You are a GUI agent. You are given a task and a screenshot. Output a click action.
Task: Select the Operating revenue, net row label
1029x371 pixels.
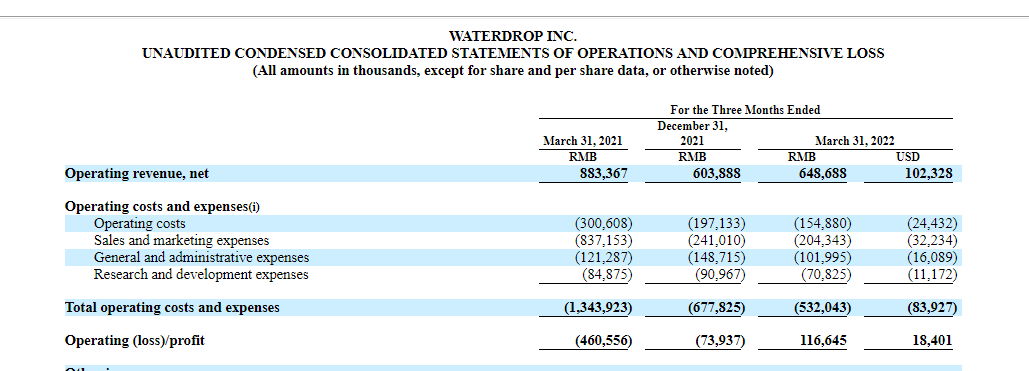pyautogui.click(x=137, y=174)
